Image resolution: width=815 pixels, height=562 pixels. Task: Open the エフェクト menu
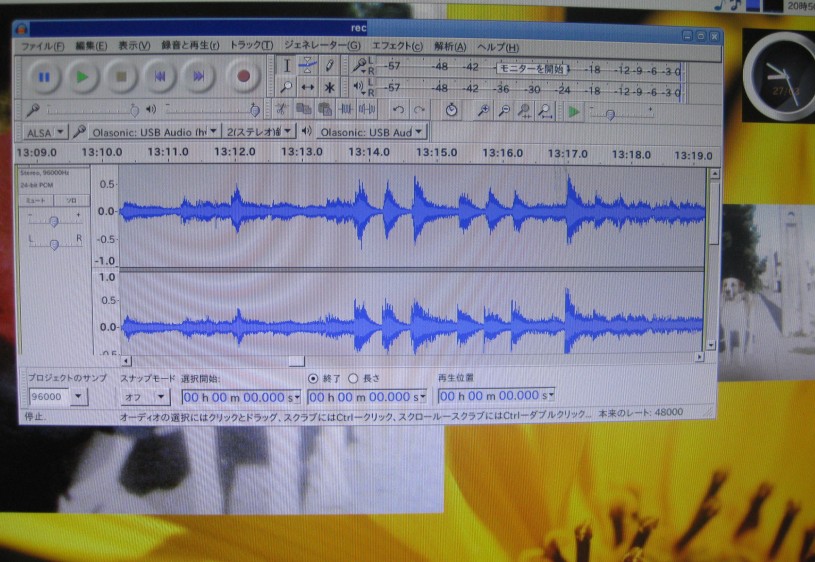(x=397, y=46)
